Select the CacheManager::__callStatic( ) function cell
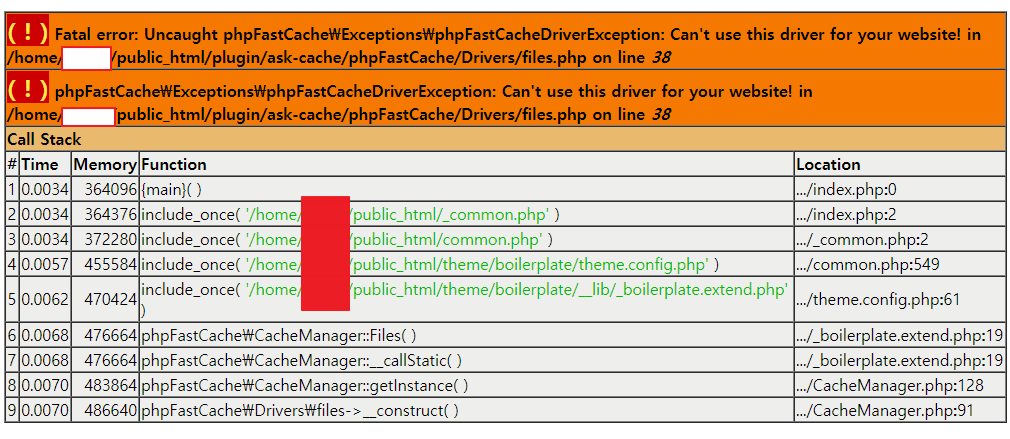Viewport: 1010px width, 439px height. (x=466, y=360)
